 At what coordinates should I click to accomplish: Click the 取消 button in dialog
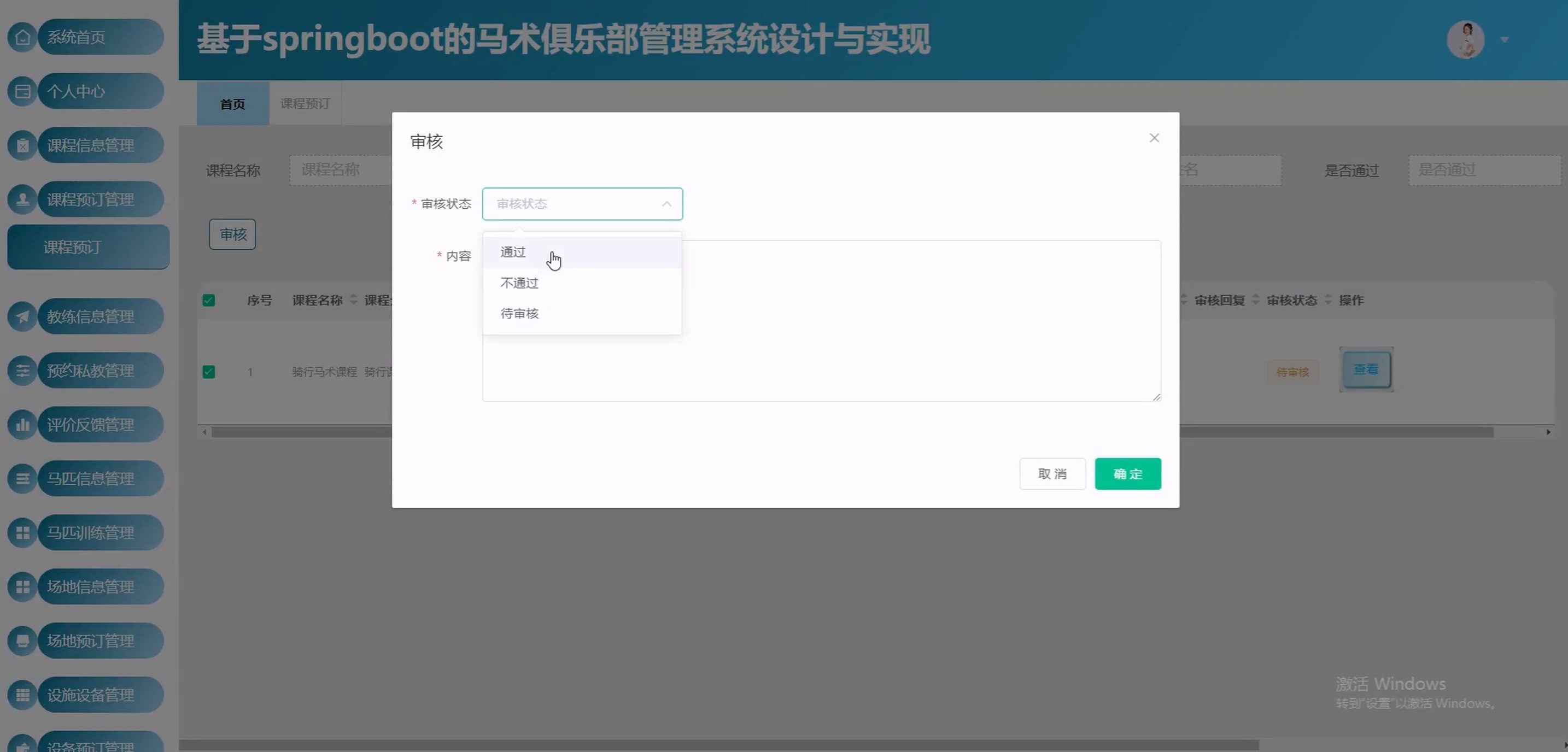1052,474
